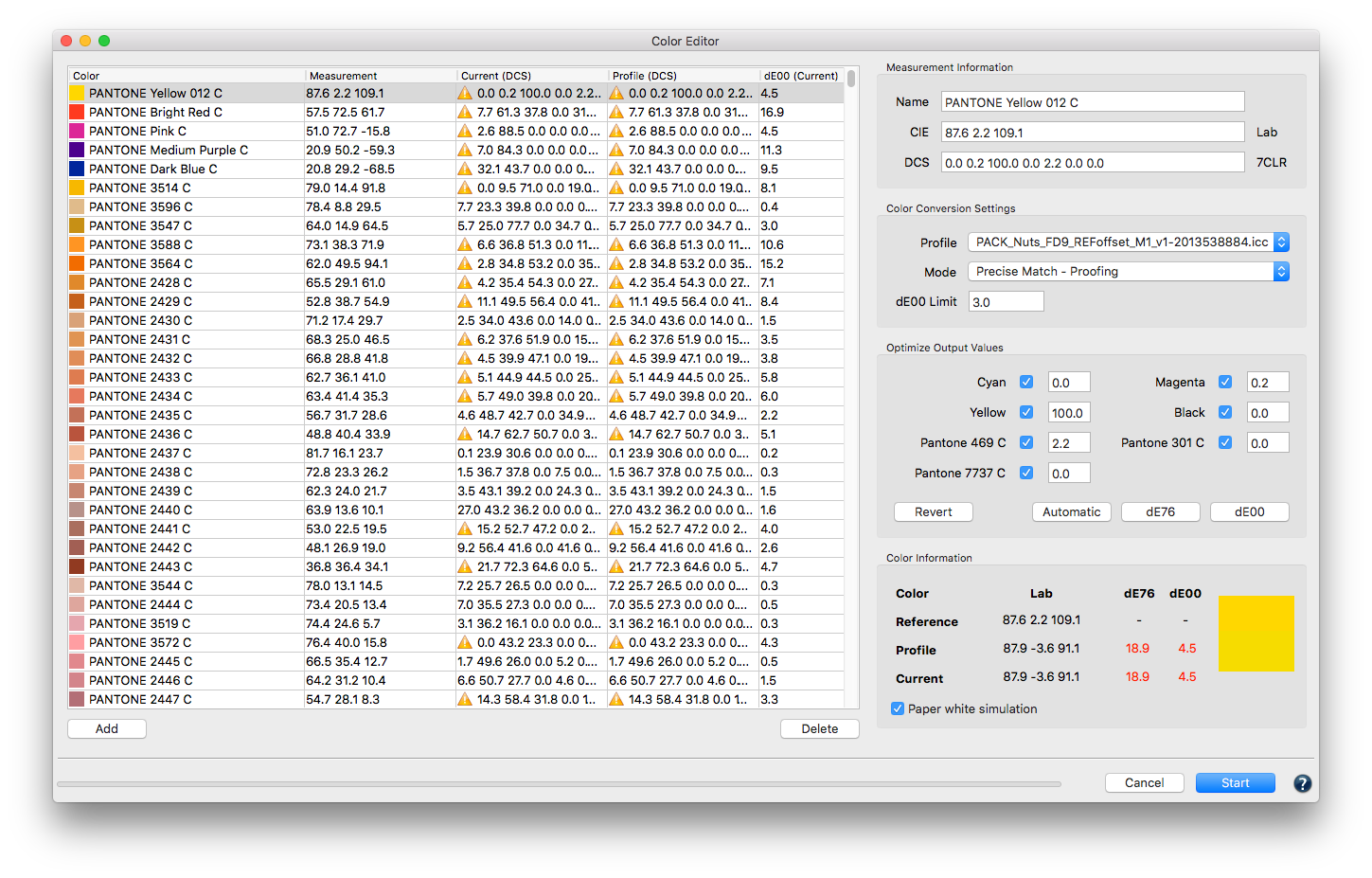Sort by Profile (DCS) column header

pos(684,76)
